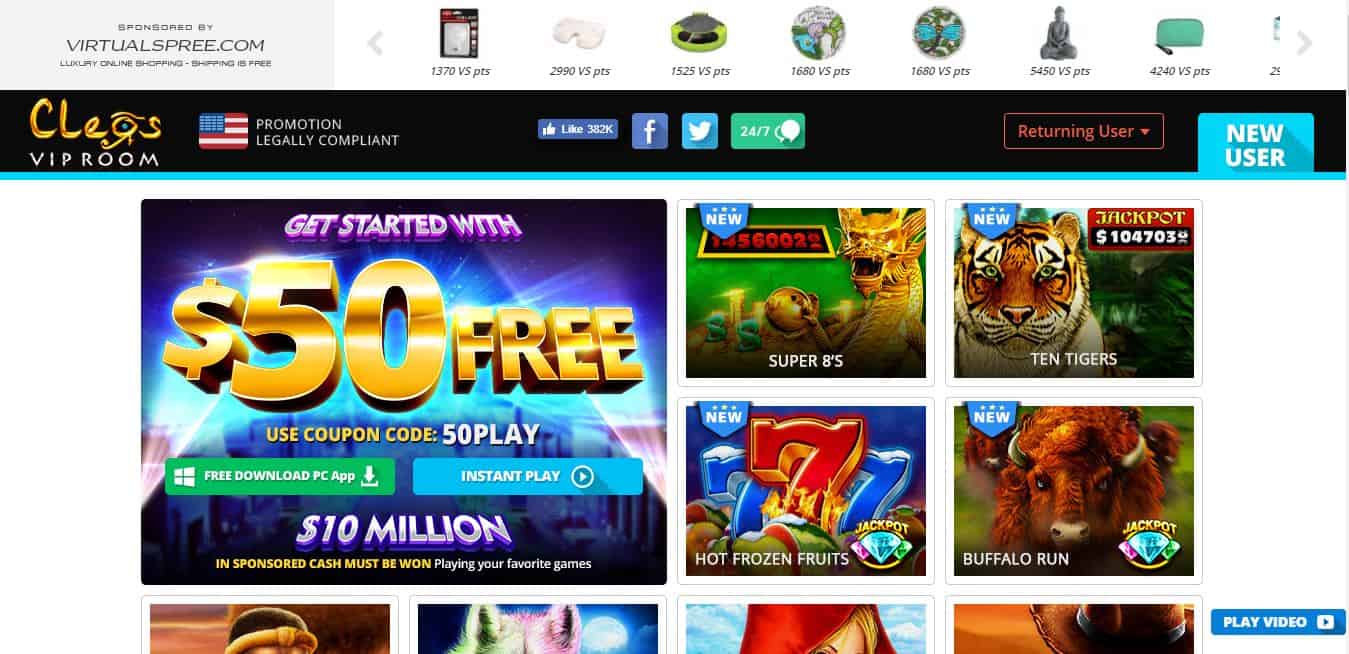Image resolution: width=1349 pixels, height=654 pixels.
Task: Start 24/7 live chat support
Action: coord(768,131)
